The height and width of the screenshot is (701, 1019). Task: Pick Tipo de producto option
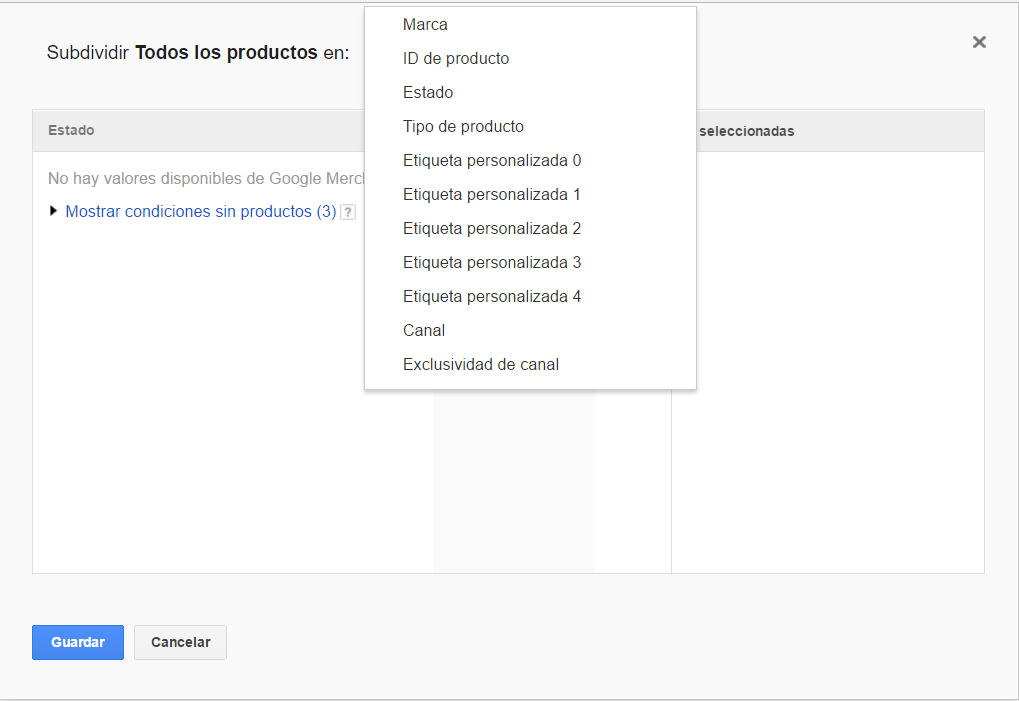pos(530,126)
